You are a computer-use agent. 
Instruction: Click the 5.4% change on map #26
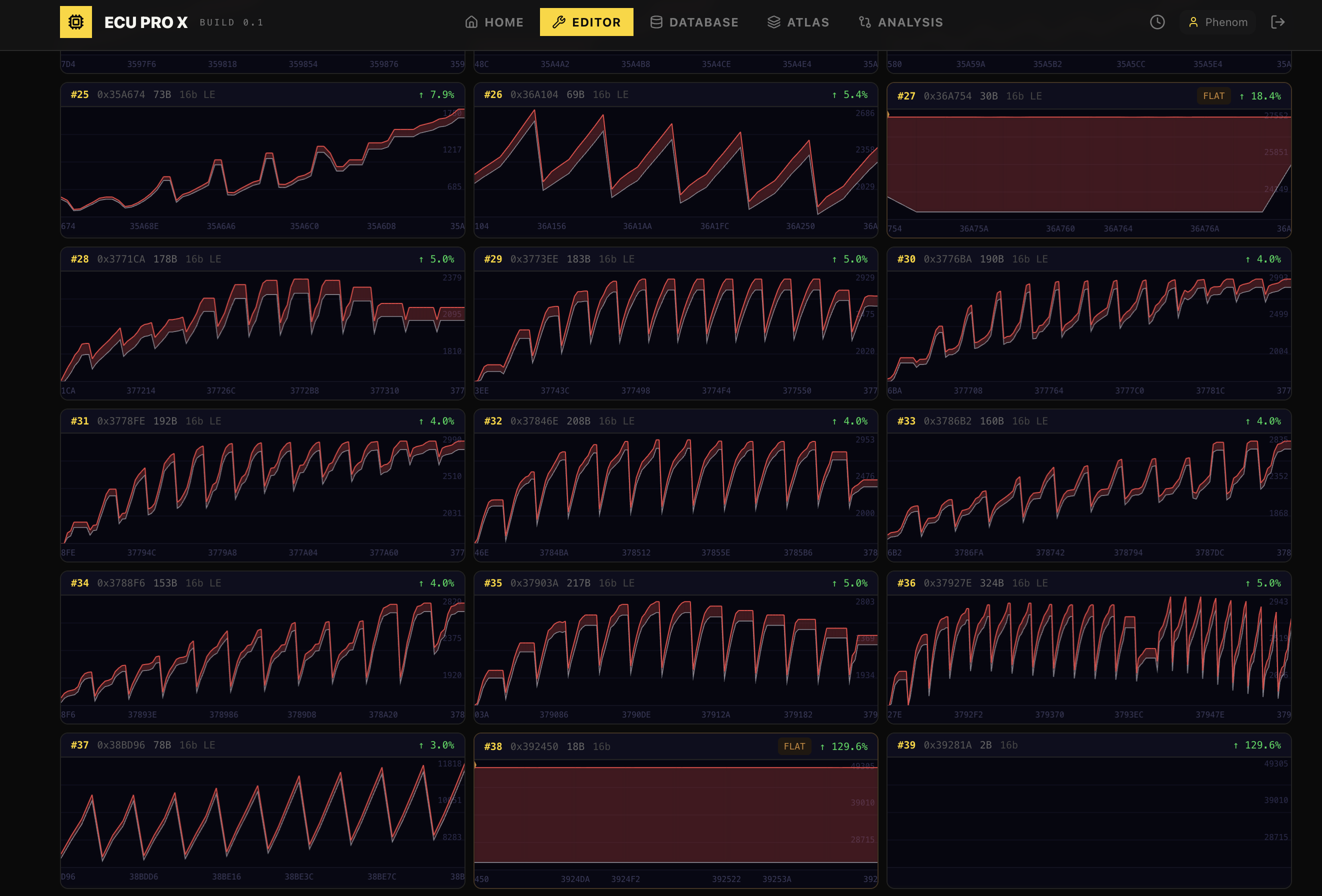pyautogui.click(x=849, y=94)
